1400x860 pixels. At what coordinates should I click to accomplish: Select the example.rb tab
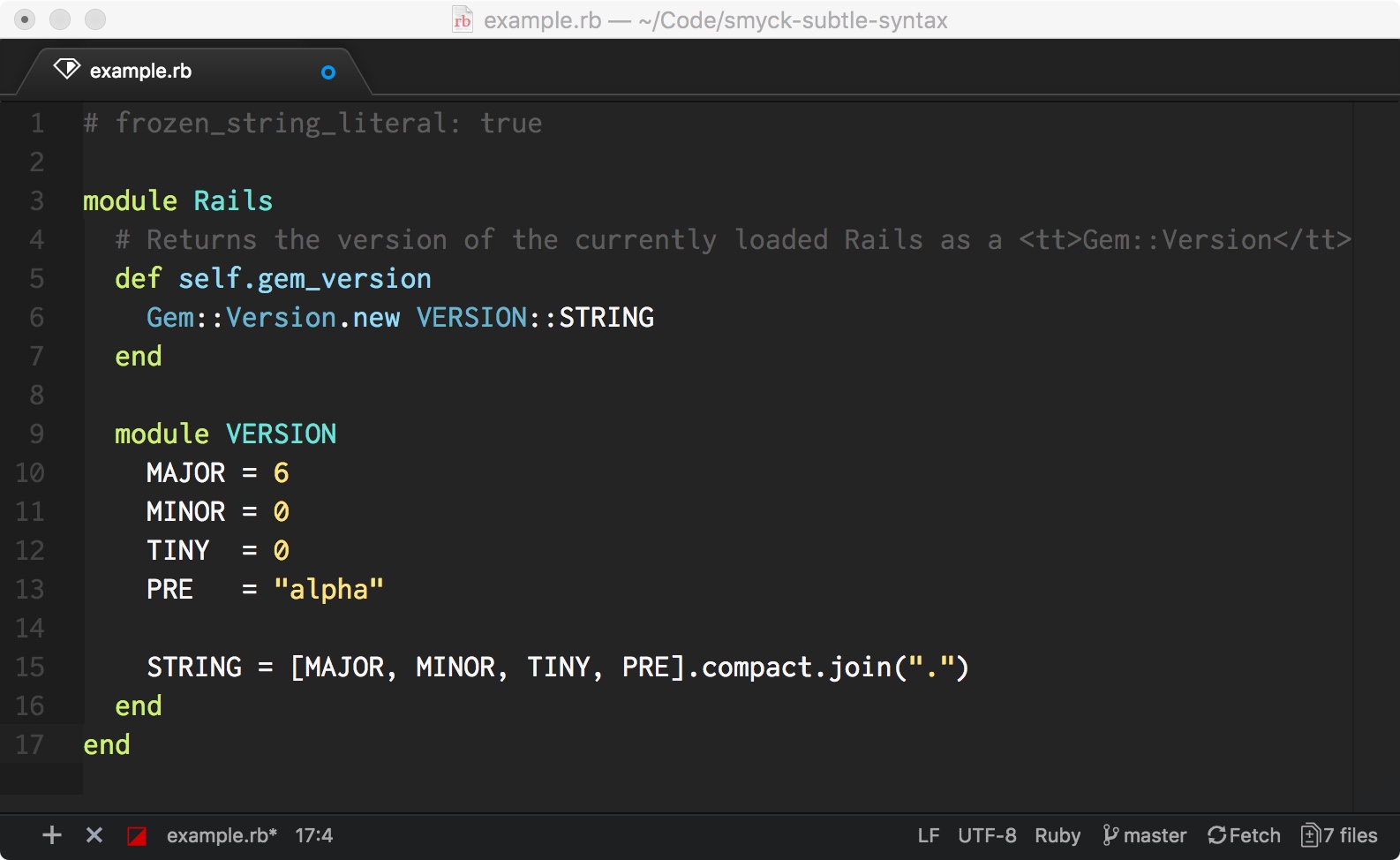(x=194, y=71)
